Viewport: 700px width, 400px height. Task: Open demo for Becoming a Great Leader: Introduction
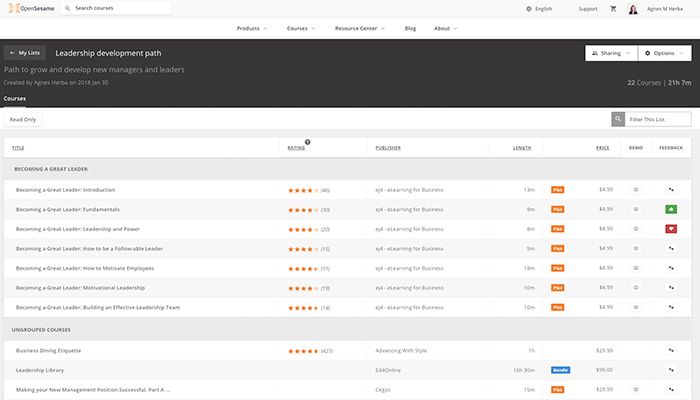tap(636, 189)
